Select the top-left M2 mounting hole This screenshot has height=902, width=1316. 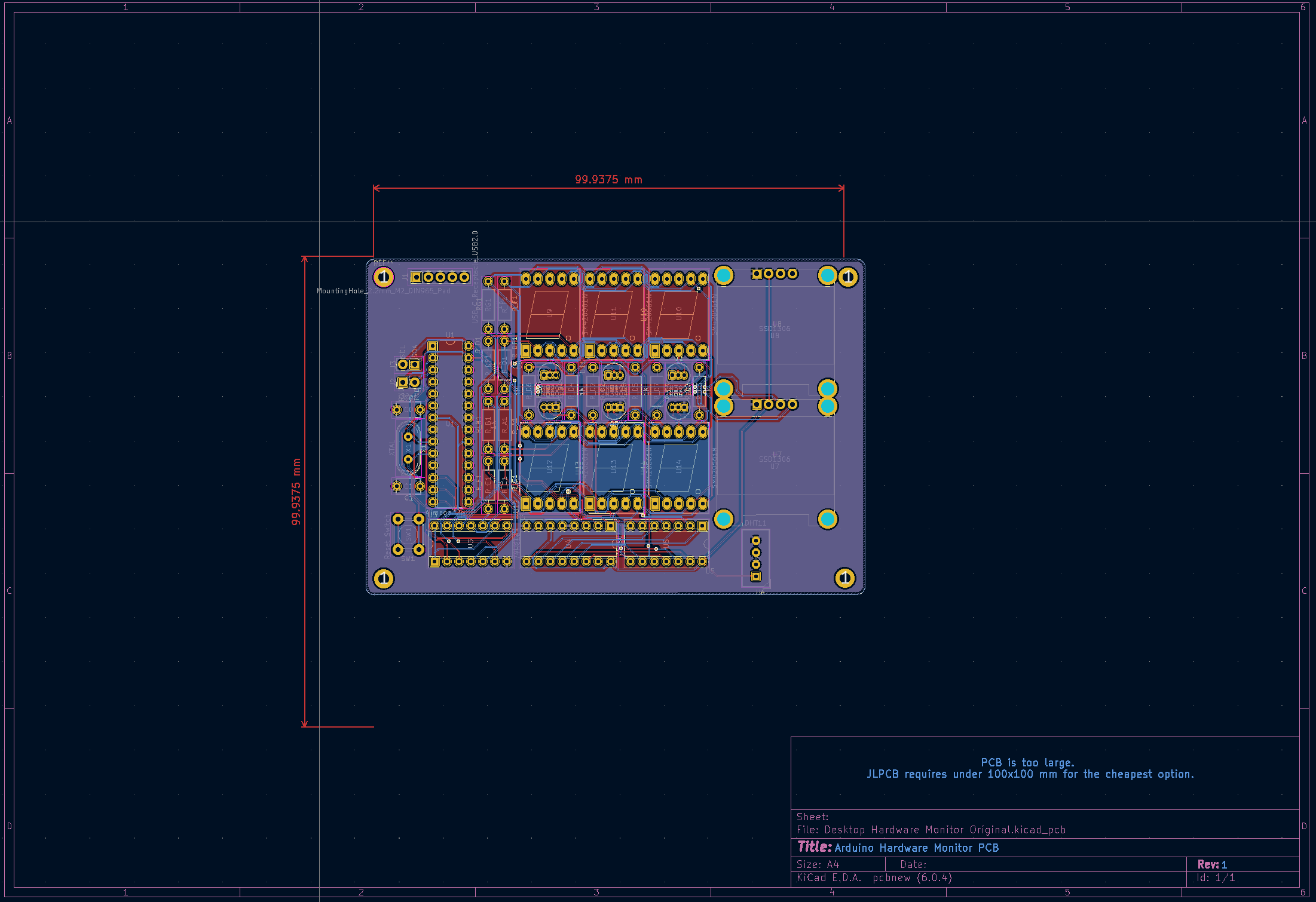tap(384, 278)
